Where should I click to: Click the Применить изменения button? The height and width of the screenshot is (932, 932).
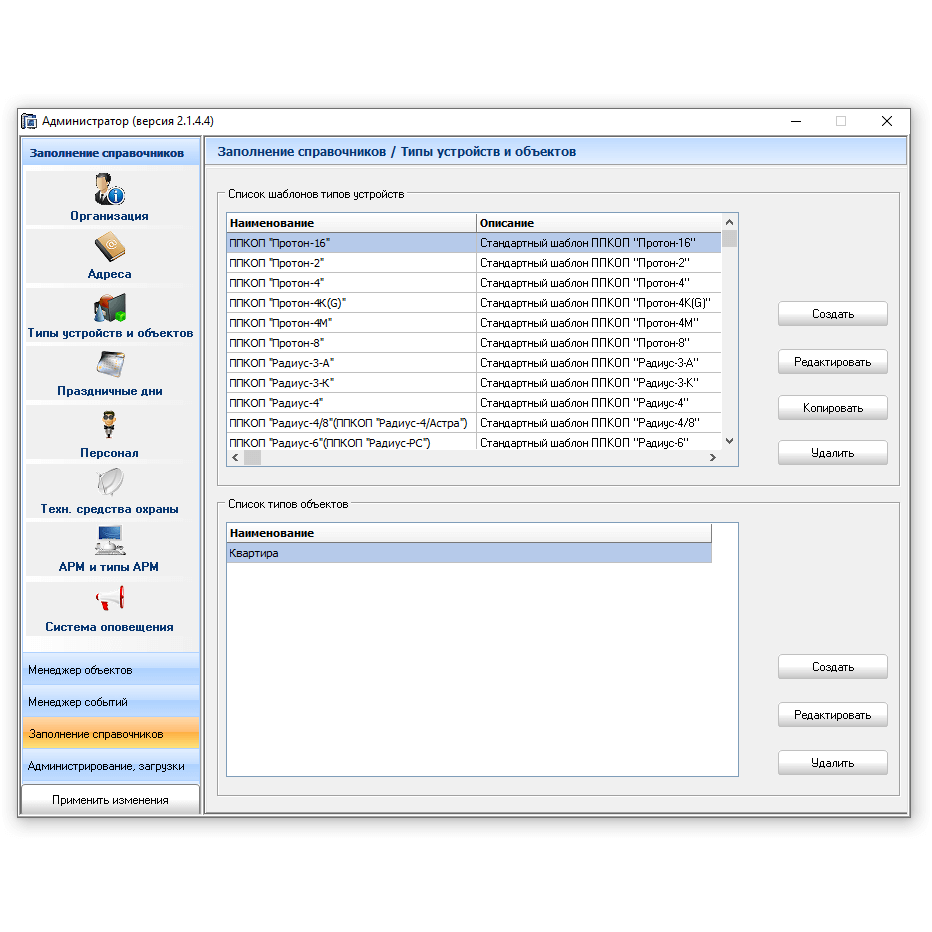[111, 800]
